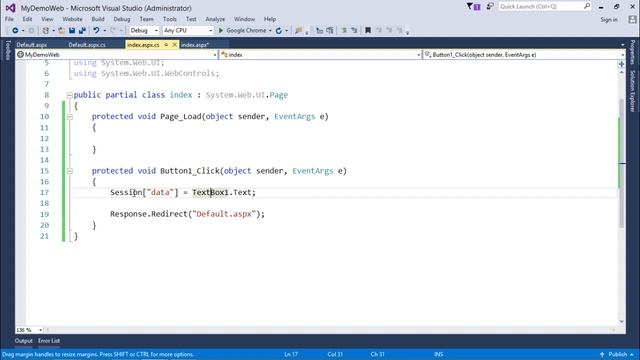Viewport: 640px width, 360px height.
Task: Click the Publish up-arrow icon in status bar
Action: [602, 354]
